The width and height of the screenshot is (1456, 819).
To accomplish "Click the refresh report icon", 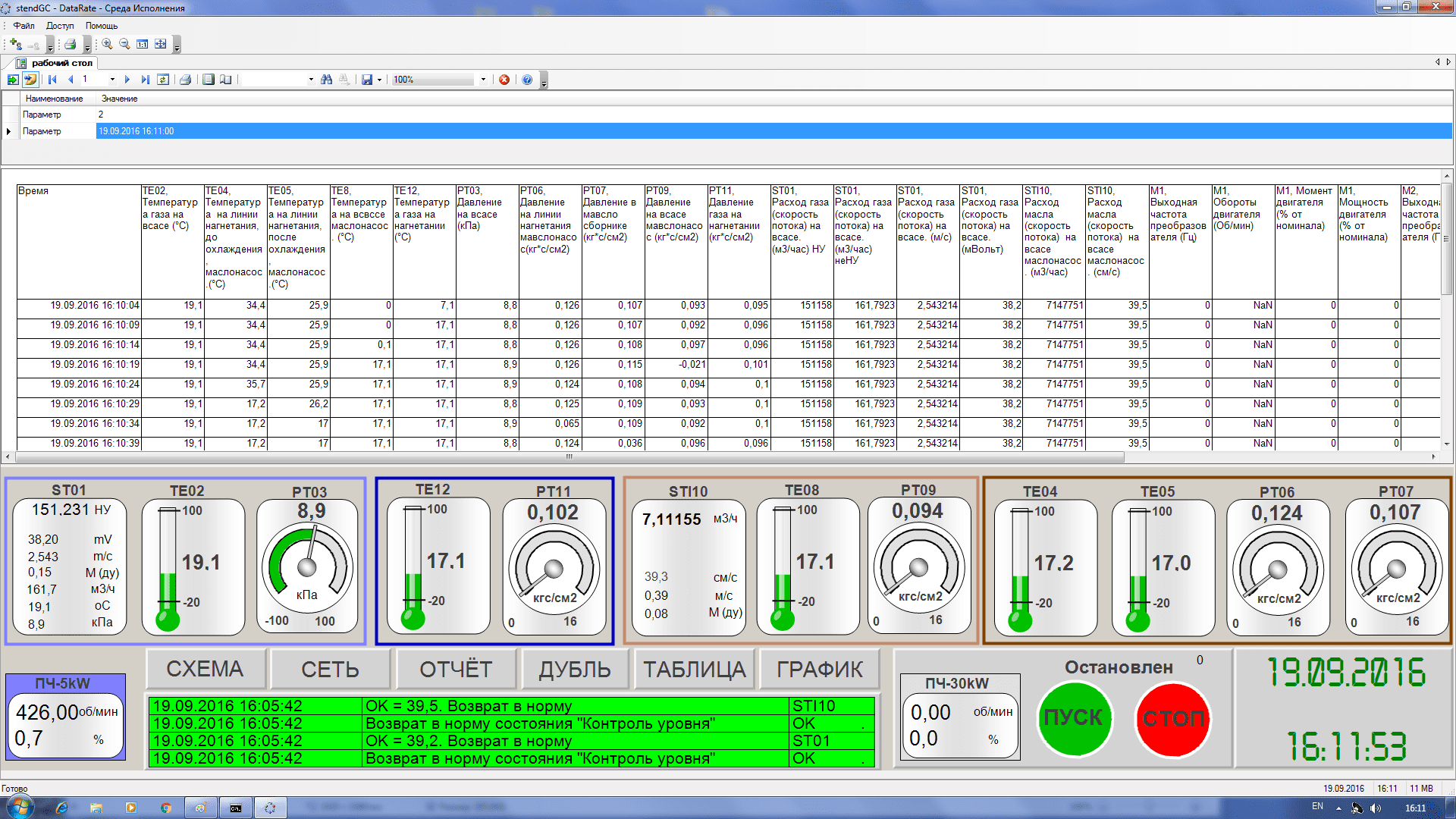I will tap(163, 80).
